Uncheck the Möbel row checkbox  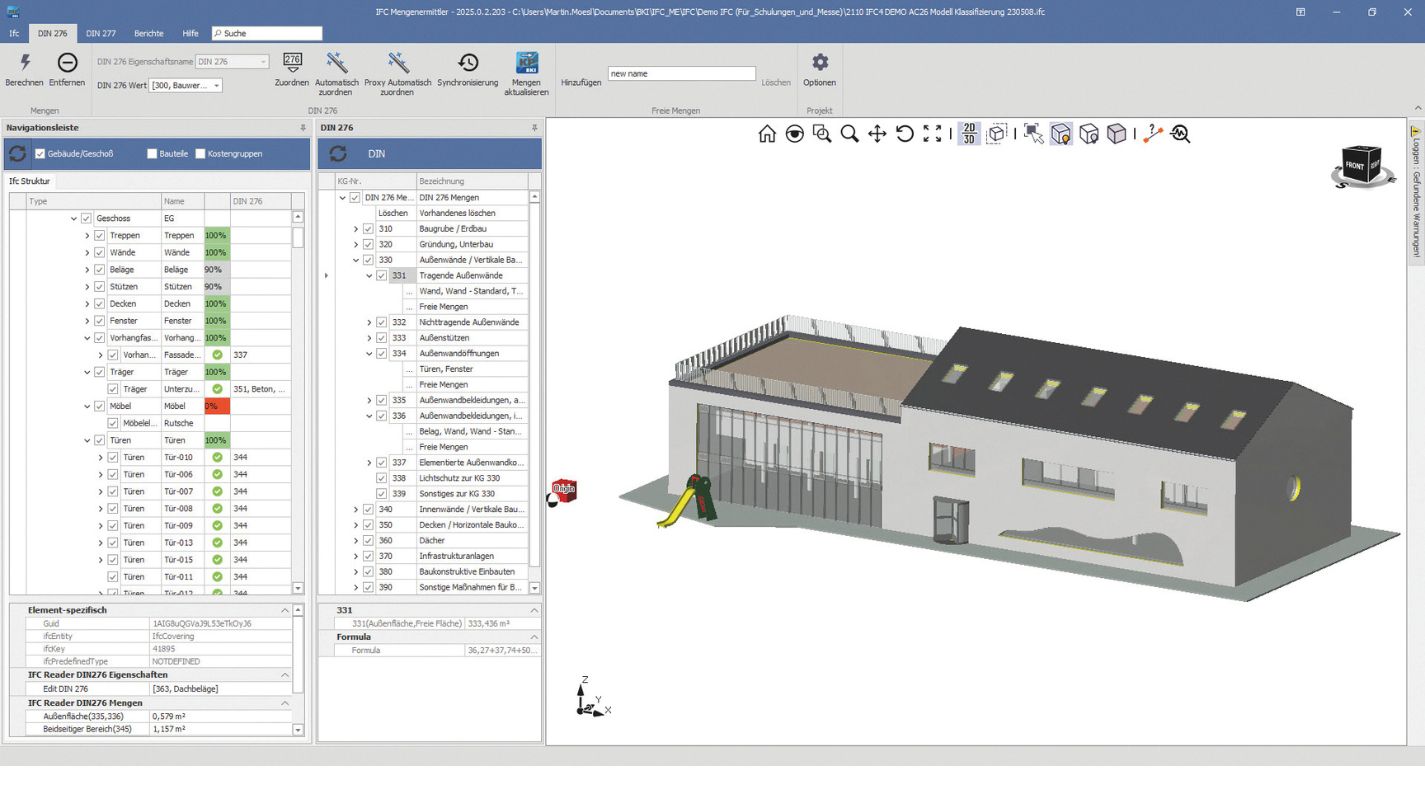coord(99,406)
